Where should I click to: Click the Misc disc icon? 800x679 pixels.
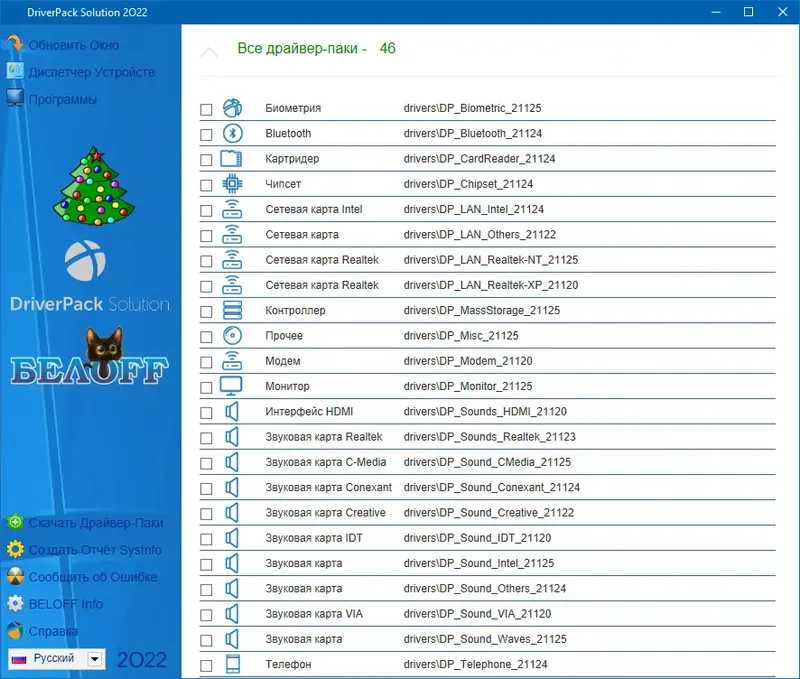click(x=233, y=336)
